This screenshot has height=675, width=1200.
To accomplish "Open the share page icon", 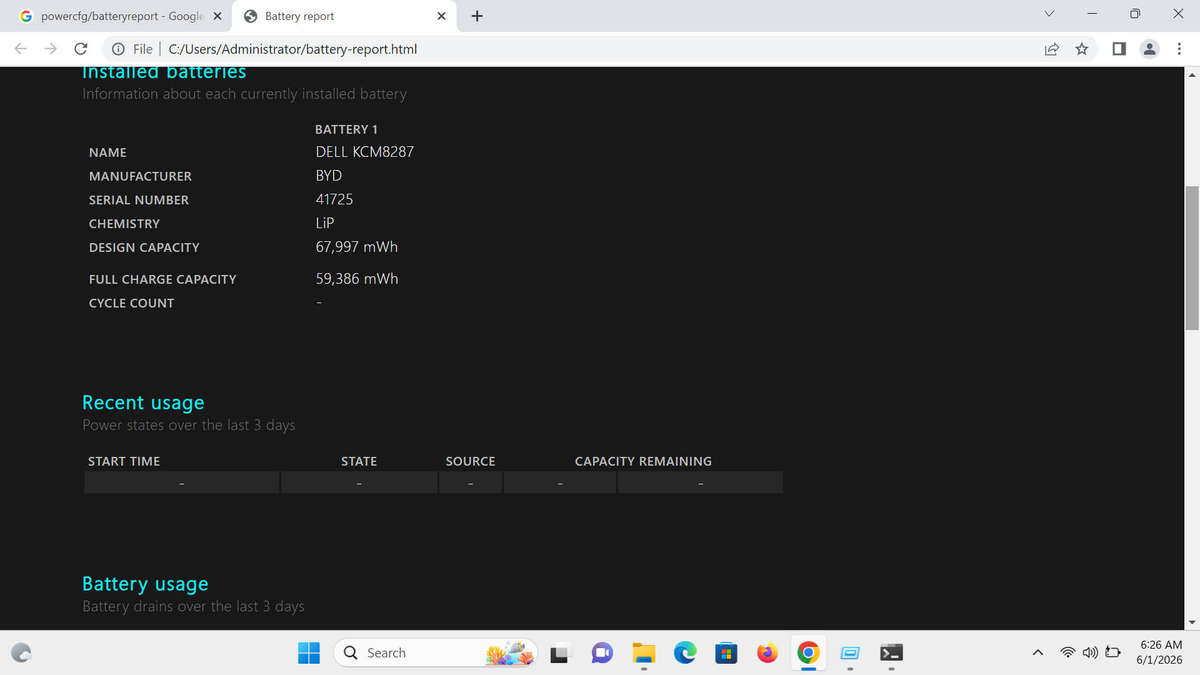I will click(1052, 49).
